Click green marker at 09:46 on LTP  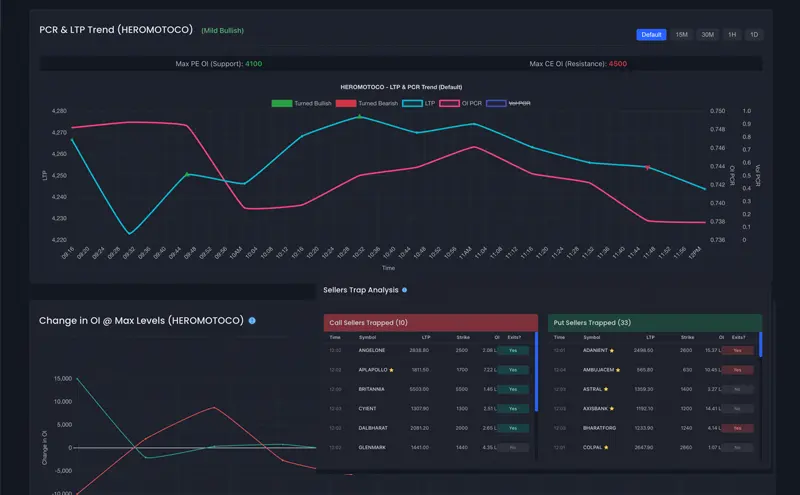(x=187, y=174)
